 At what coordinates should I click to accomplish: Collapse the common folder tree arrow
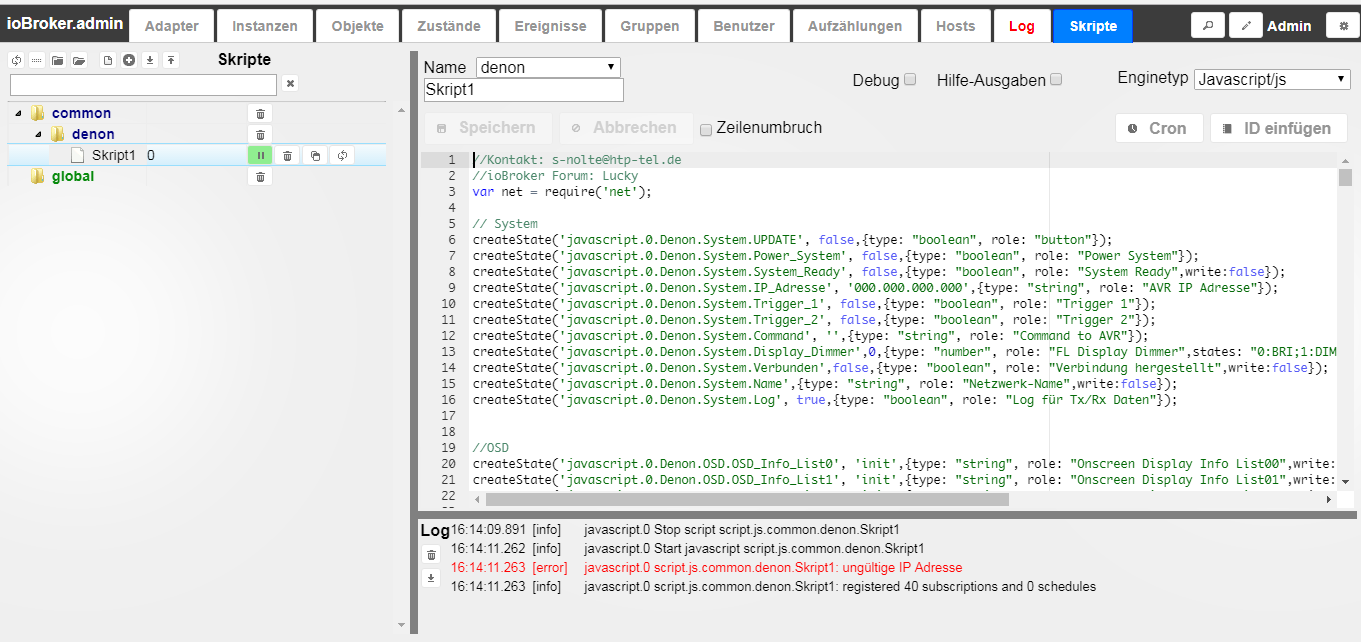tap(18, 114)
